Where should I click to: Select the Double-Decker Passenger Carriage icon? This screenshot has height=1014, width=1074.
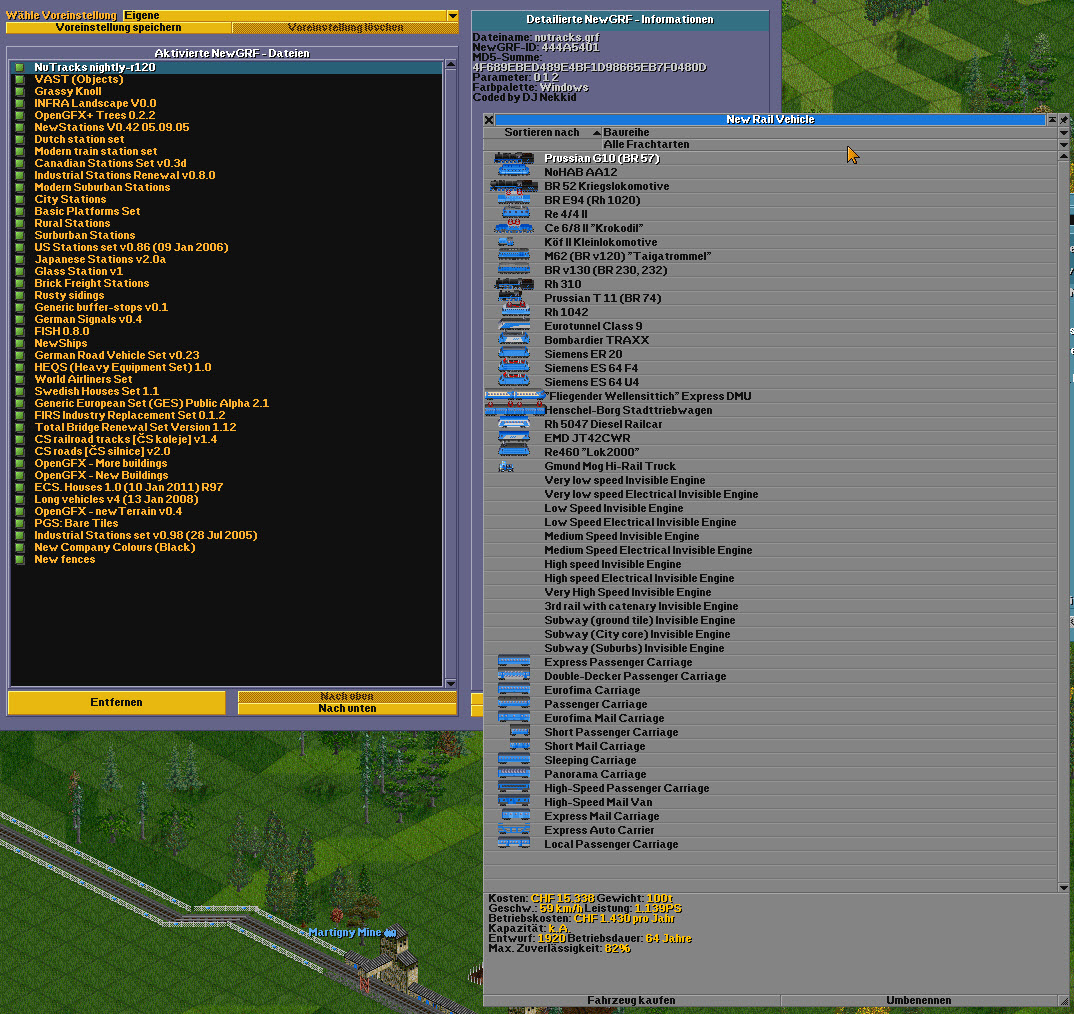coord(514,676)
